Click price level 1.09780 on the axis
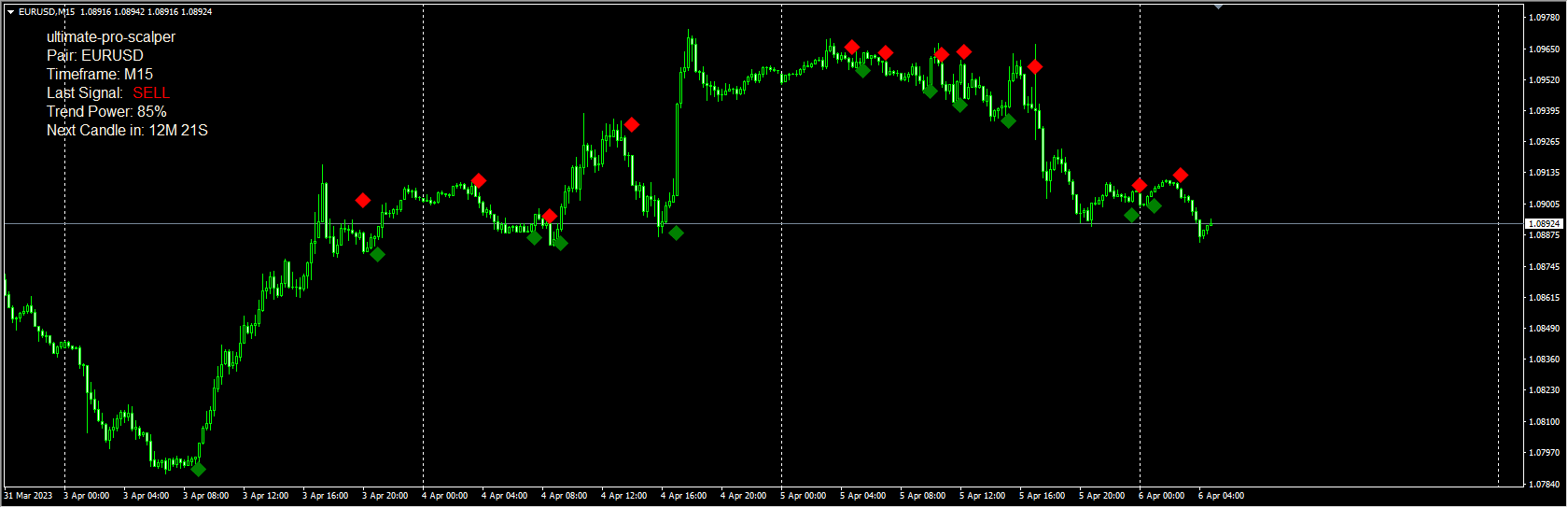The image size is (1568, 508). [1545, 18]
